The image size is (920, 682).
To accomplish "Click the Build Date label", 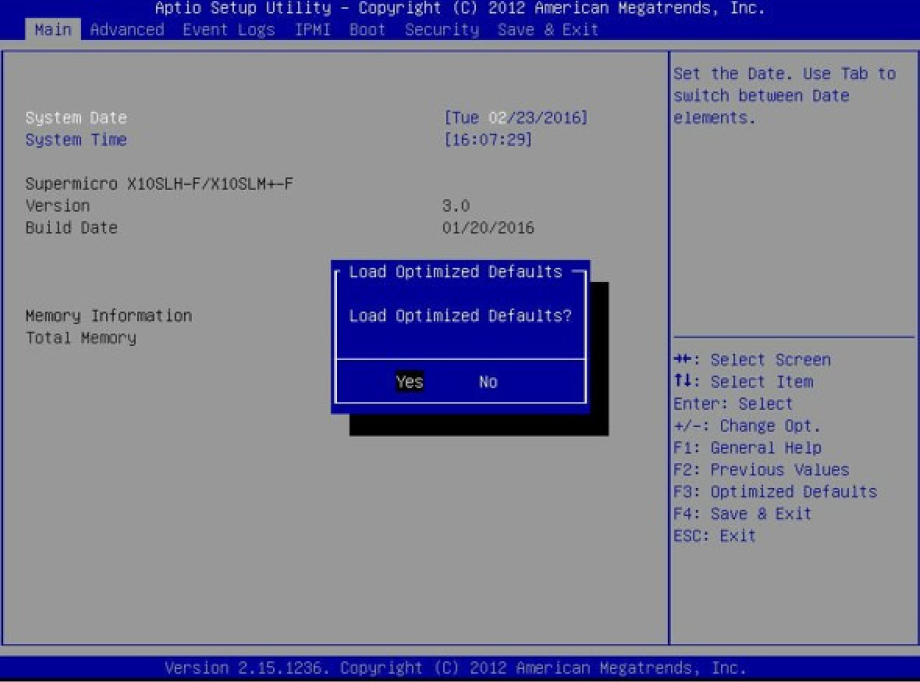I will (71, 228).
